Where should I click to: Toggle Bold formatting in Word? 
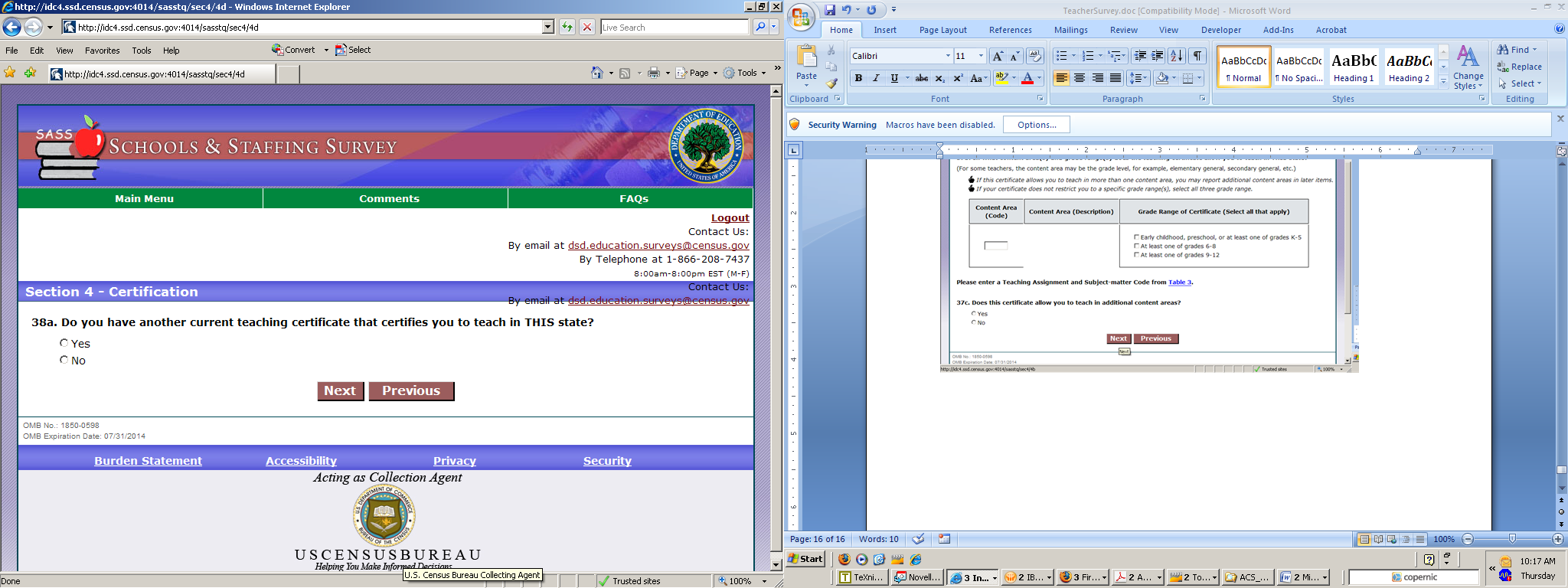click(x=858, y=78)
